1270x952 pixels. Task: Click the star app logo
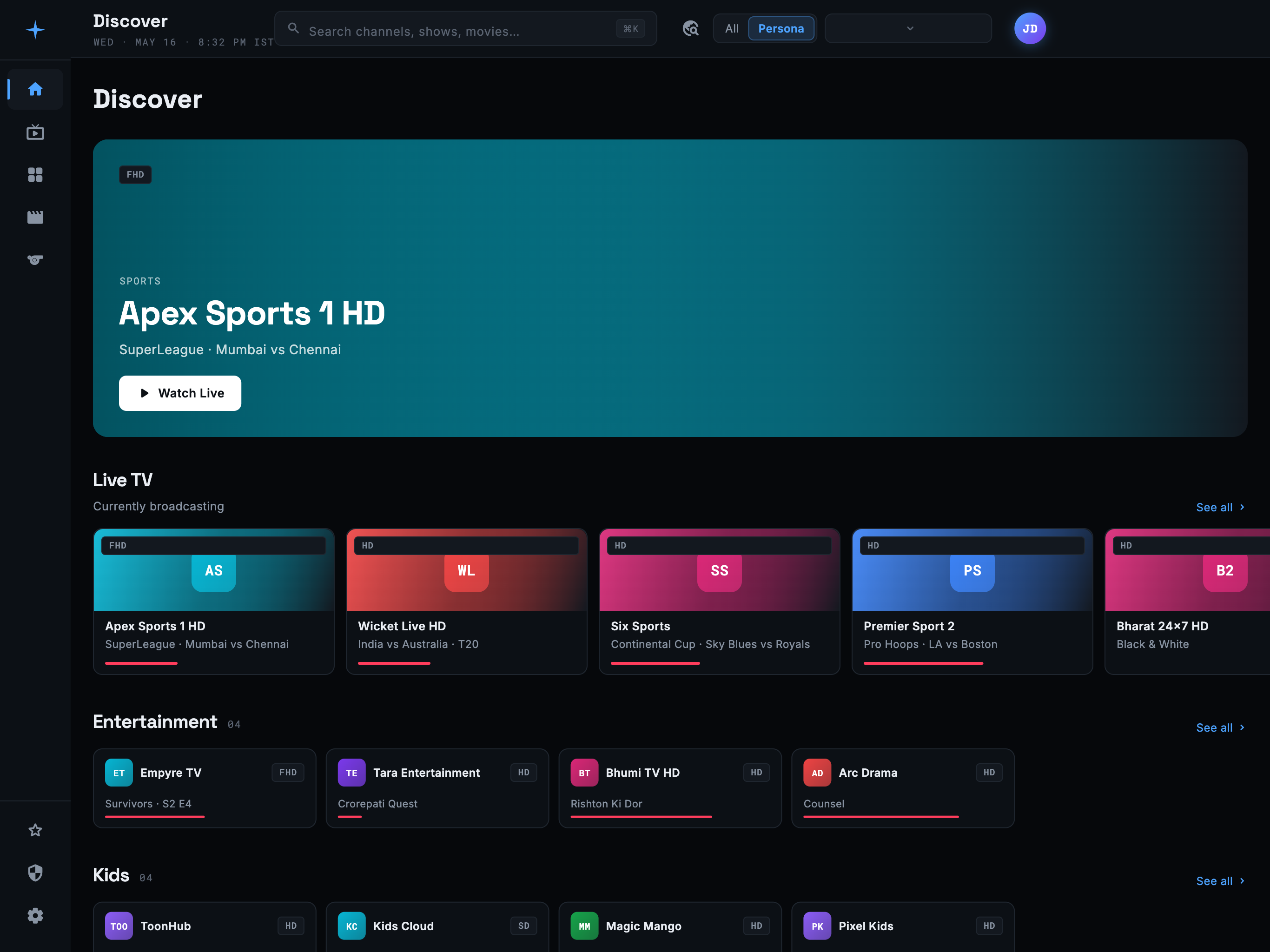pyautogui.click(x=35, y=29)
